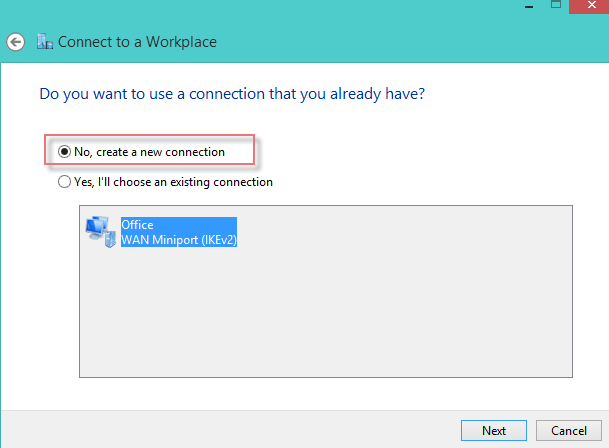Click the 'Yes, I'll choose an existing connection' label text
The image size is (609, 448).
coord(173,182)
